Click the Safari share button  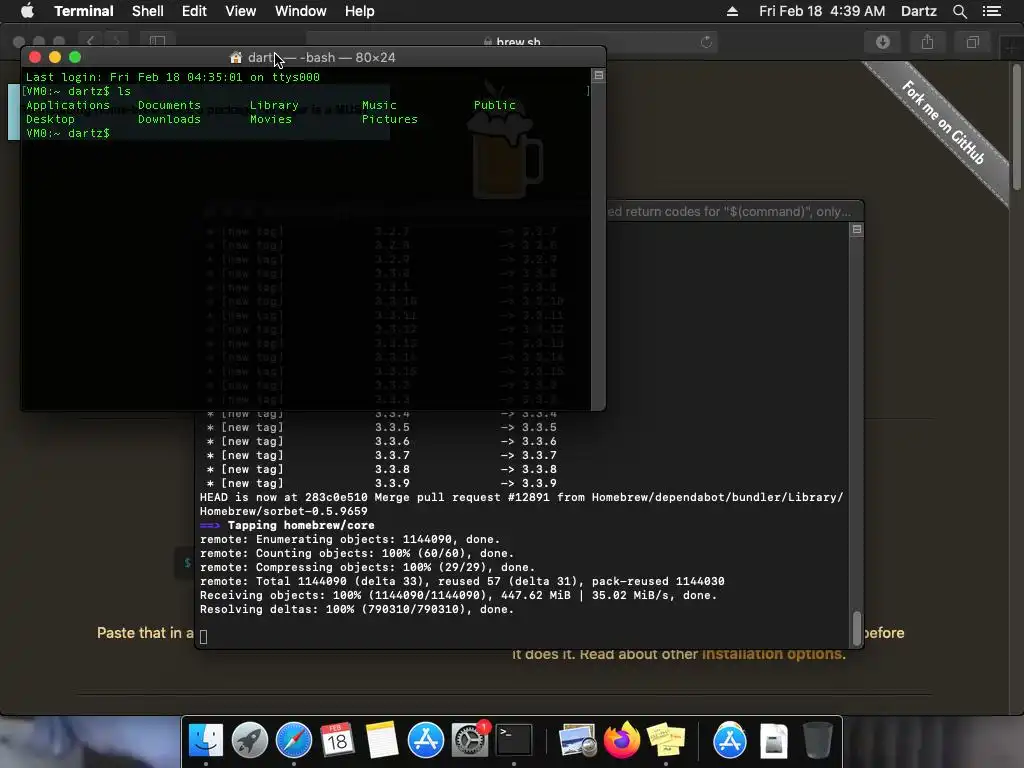[x=927, y=42]
